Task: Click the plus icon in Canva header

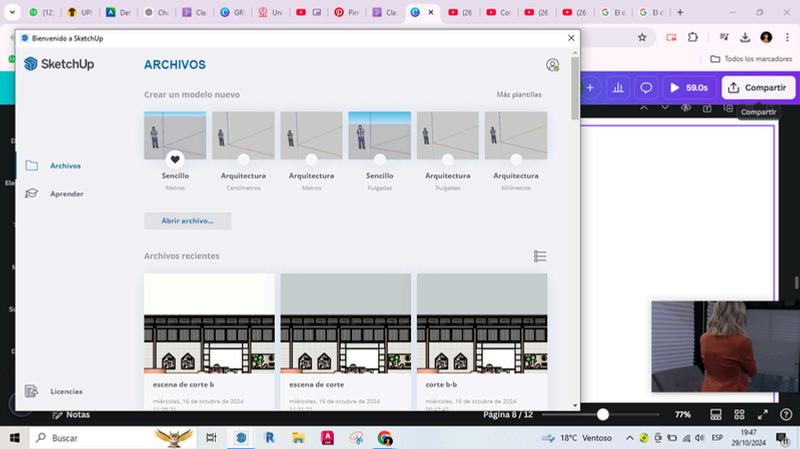Action: 590,88
